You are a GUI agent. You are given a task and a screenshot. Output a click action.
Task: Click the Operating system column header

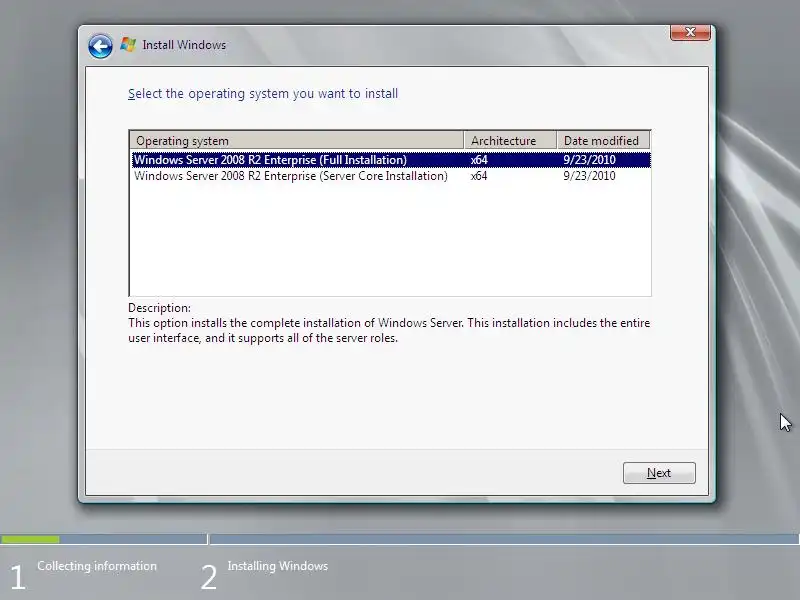(296, 141)
